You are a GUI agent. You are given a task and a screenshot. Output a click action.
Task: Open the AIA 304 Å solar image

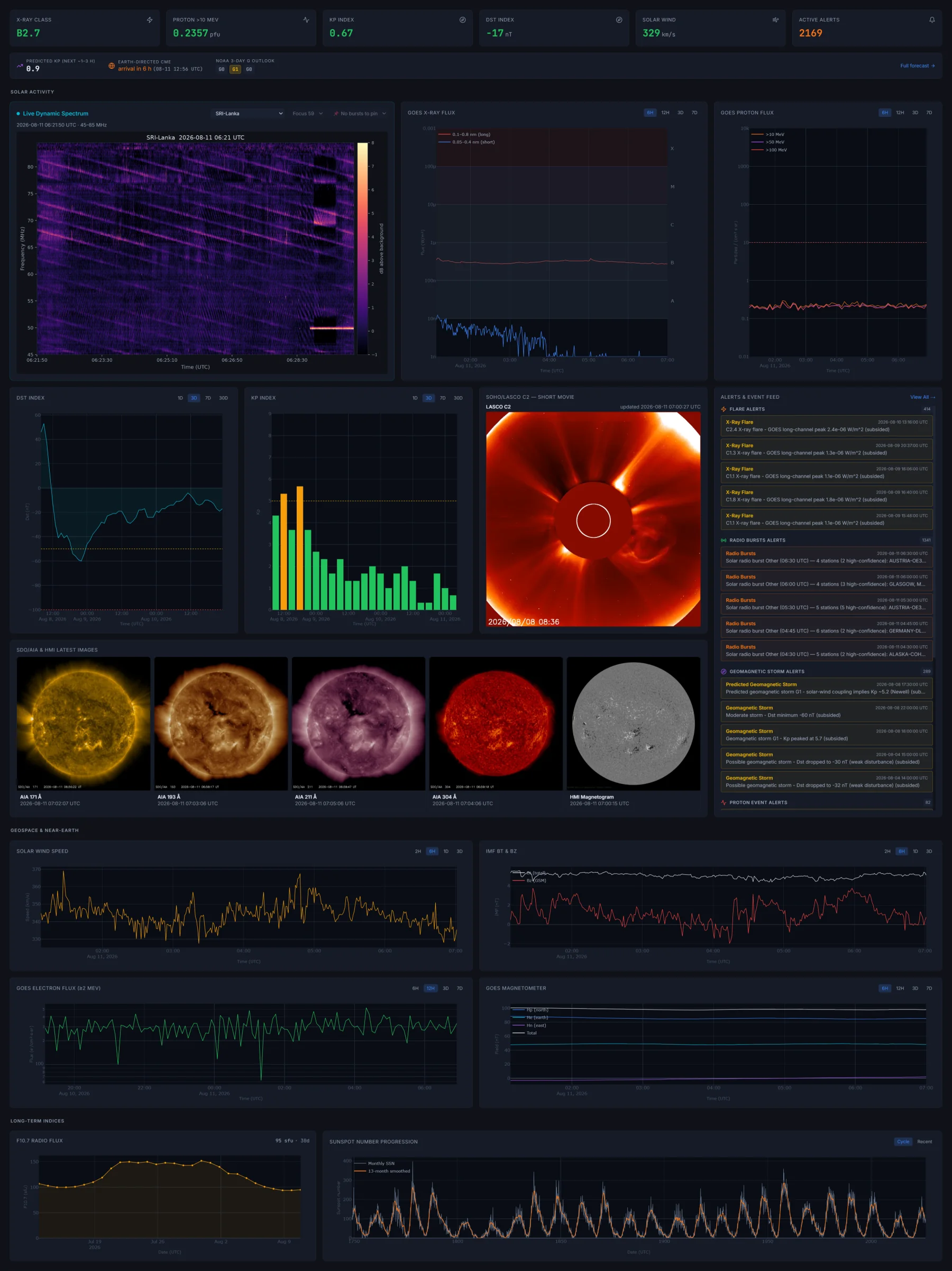496,724
